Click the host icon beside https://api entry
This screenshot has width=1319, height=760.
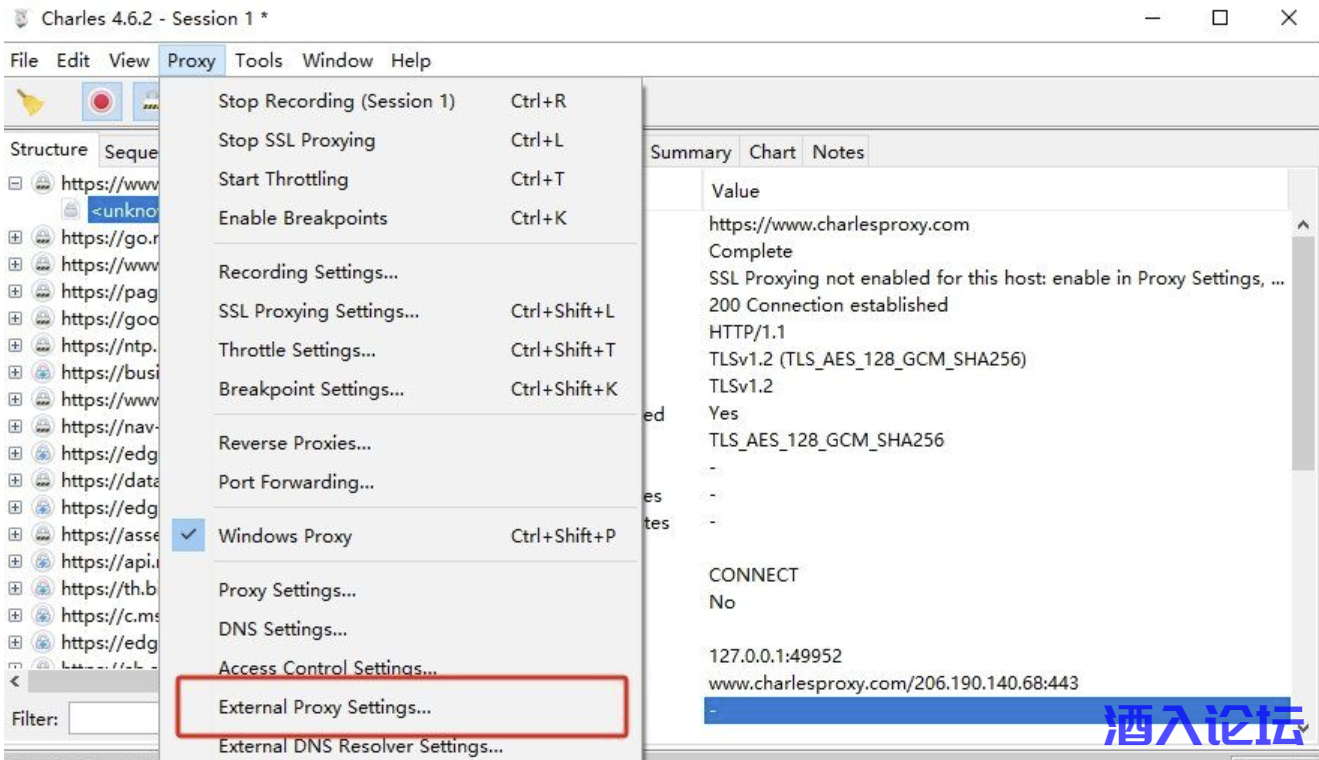point(42,562)
